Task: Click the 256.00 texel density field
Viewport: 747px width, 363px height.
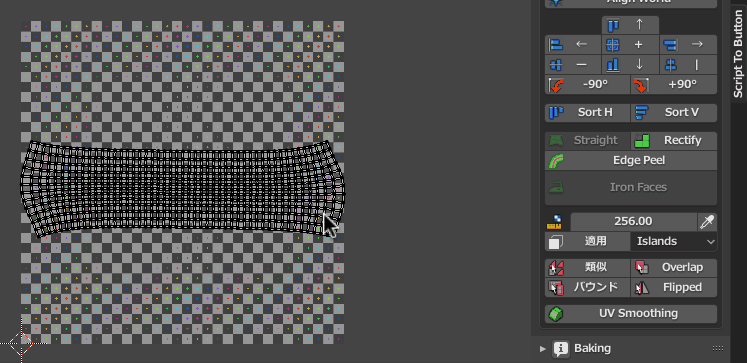Action: tap(633, 222)
